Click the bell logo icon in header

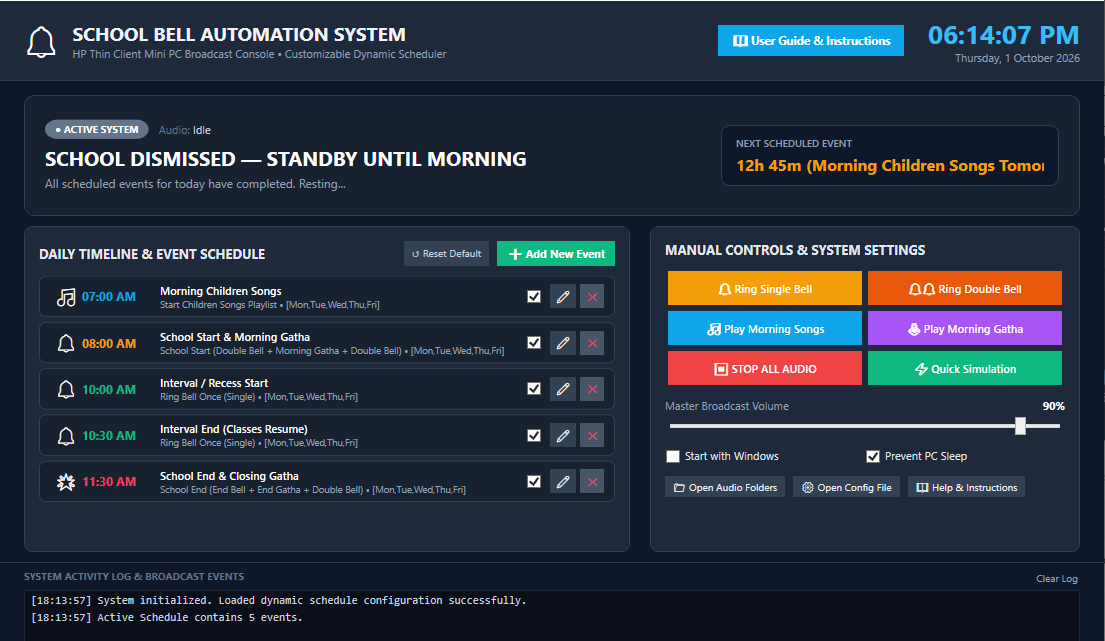tap(41, 42)
